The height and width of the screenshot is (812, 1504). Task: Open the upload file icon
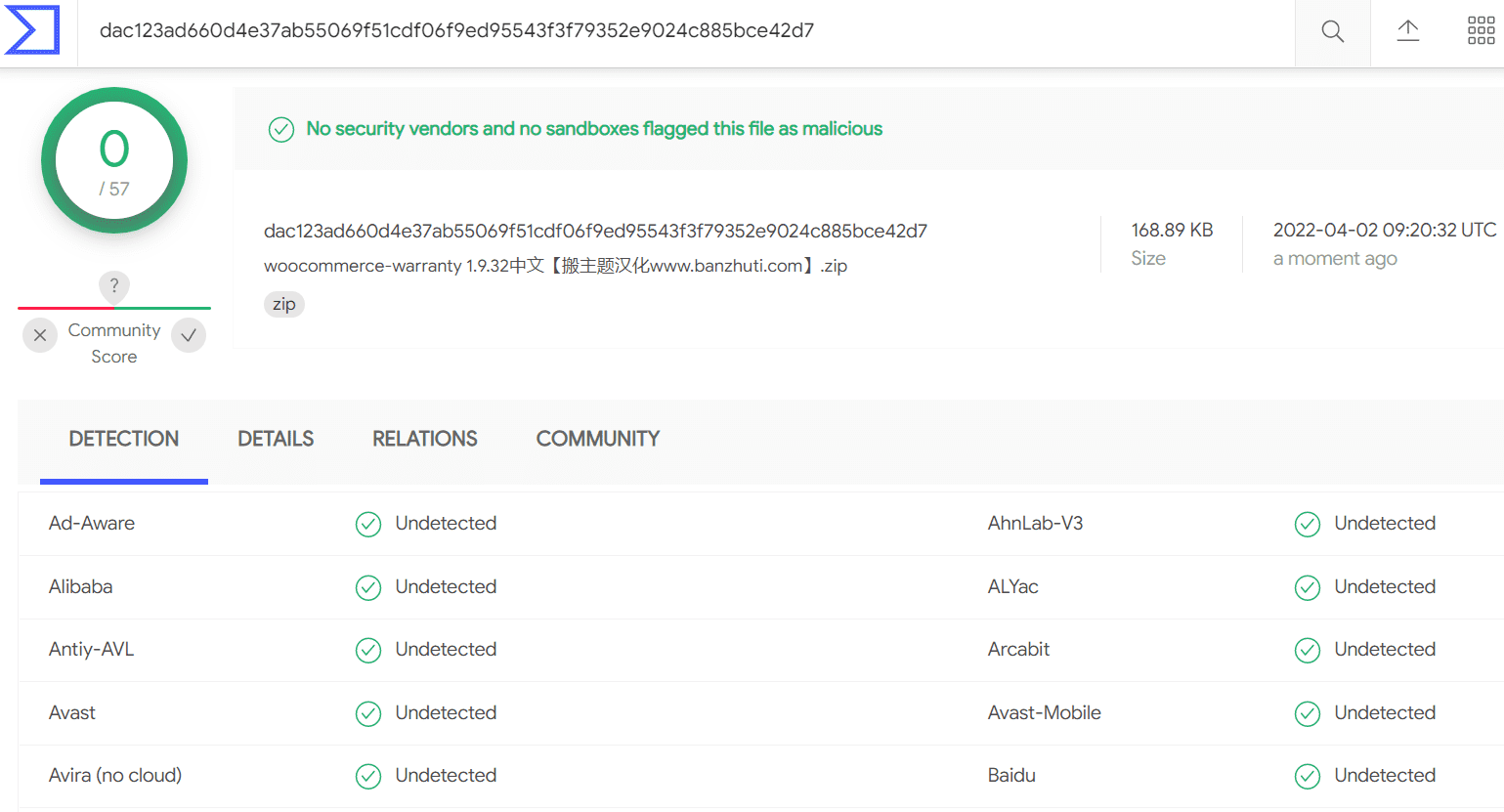pyautogui.click(x=1407, y=30)
